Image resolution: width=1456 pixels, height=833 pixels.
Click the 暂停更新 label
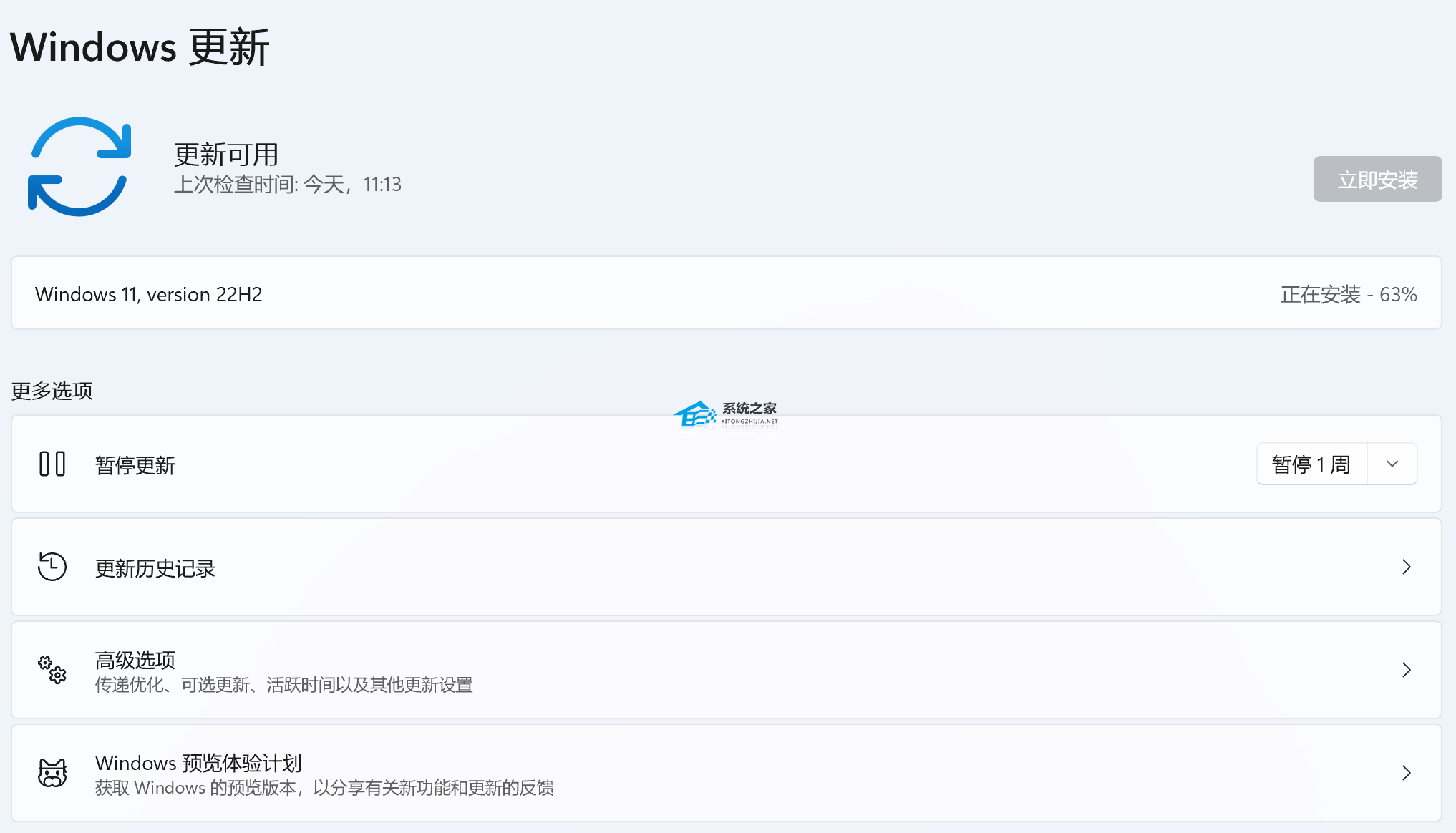tap(135, 465)
